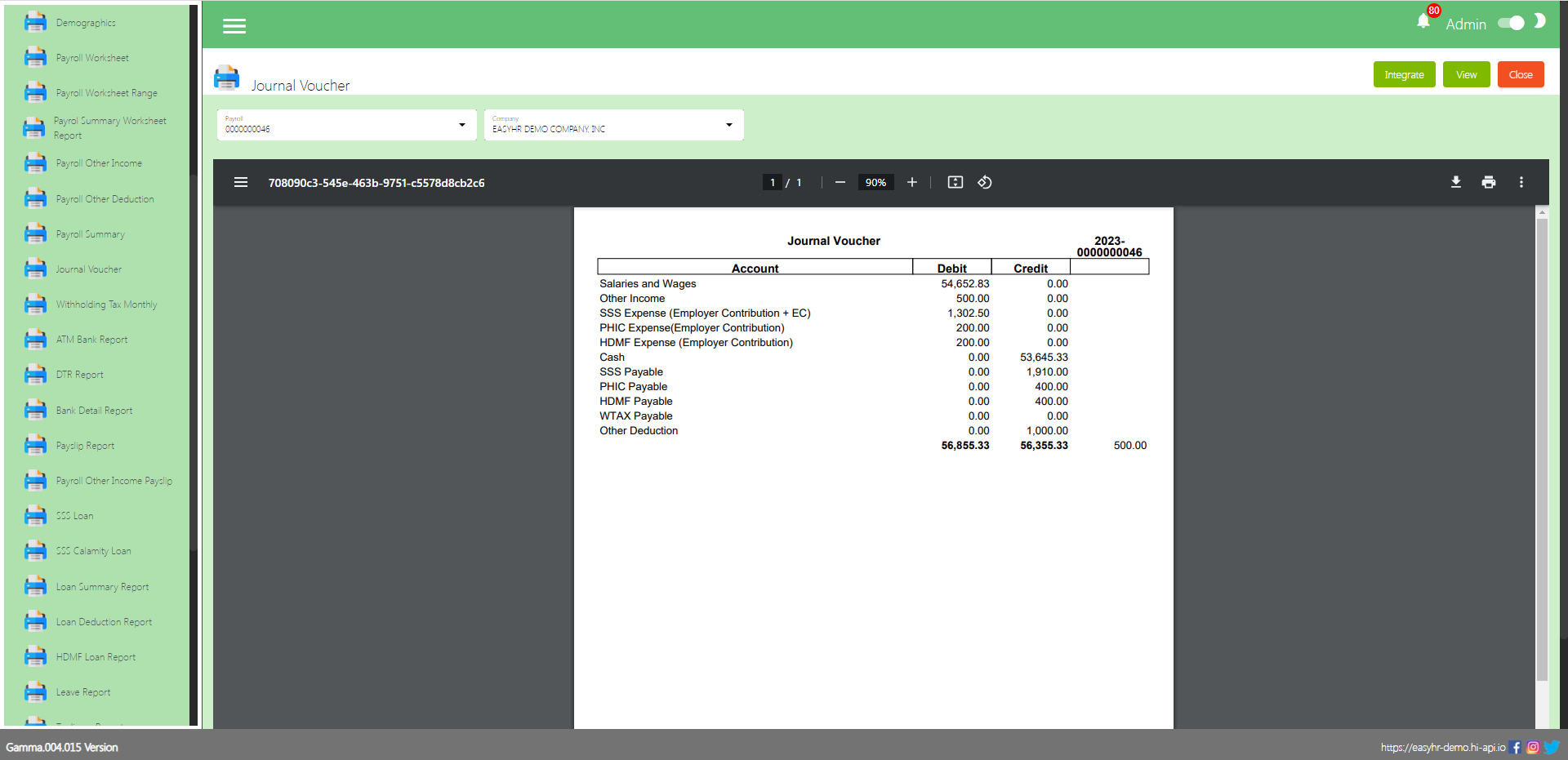
Task: Click the total debit 56,855.33
Action: point(964,446)
